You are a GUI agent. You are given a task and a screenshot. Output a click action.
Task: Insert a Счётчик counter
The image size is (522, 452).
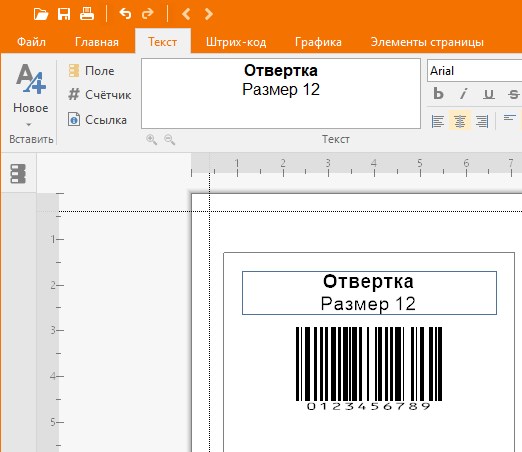(x=100, y=95)
